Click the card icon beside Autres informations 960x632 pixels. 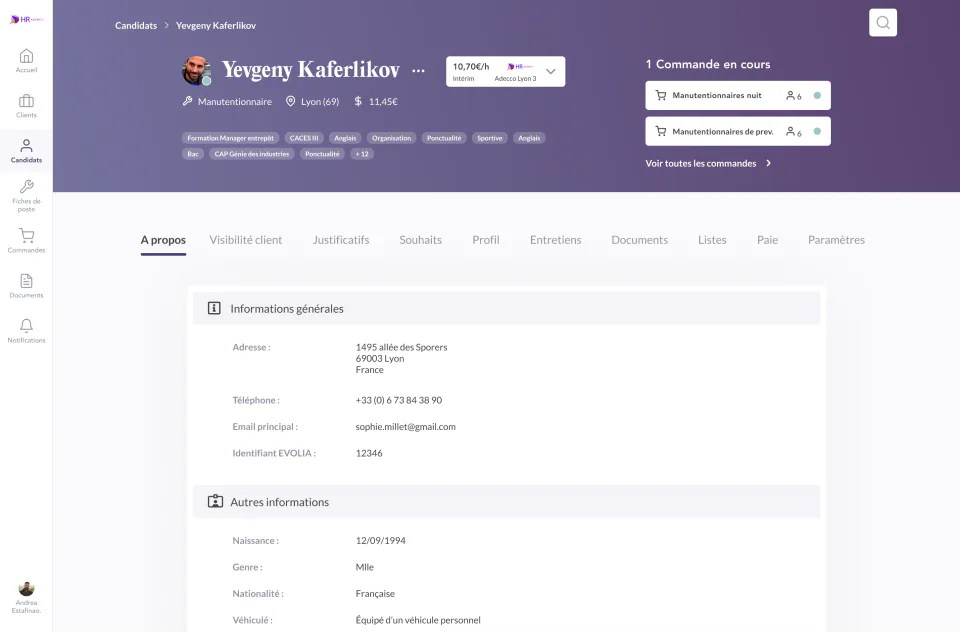tap(214, 501)
